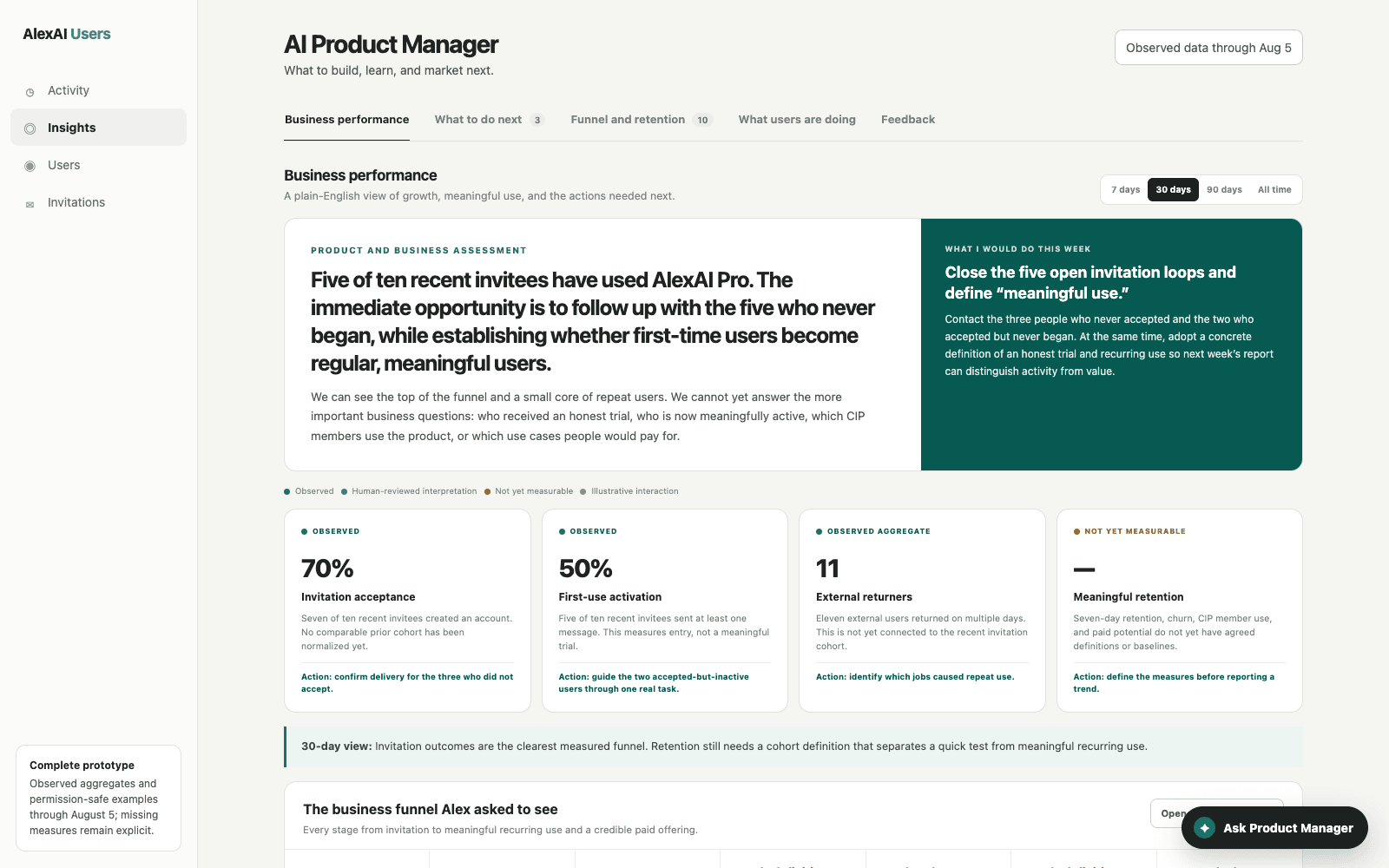
Task: Click the Activity clock icon in sidebar
Action: (x=30, y=92)
